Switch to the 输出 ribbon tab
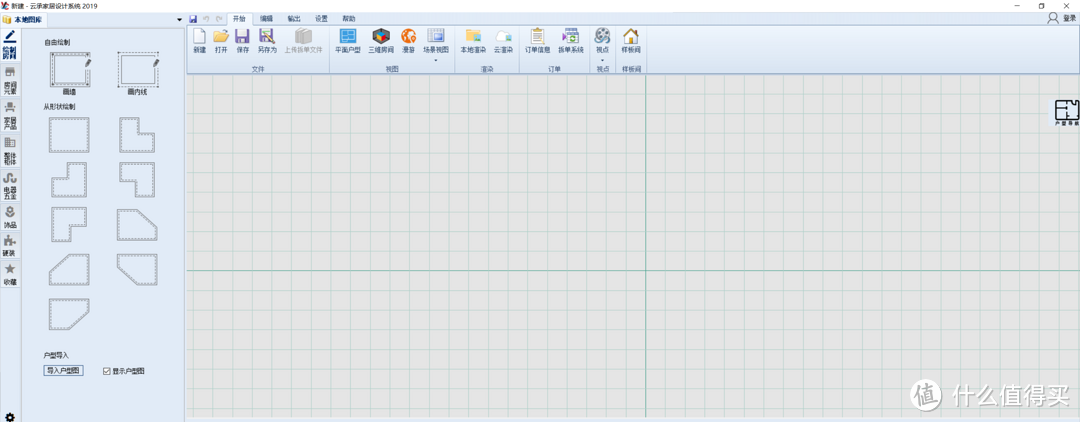 [294, 19]
